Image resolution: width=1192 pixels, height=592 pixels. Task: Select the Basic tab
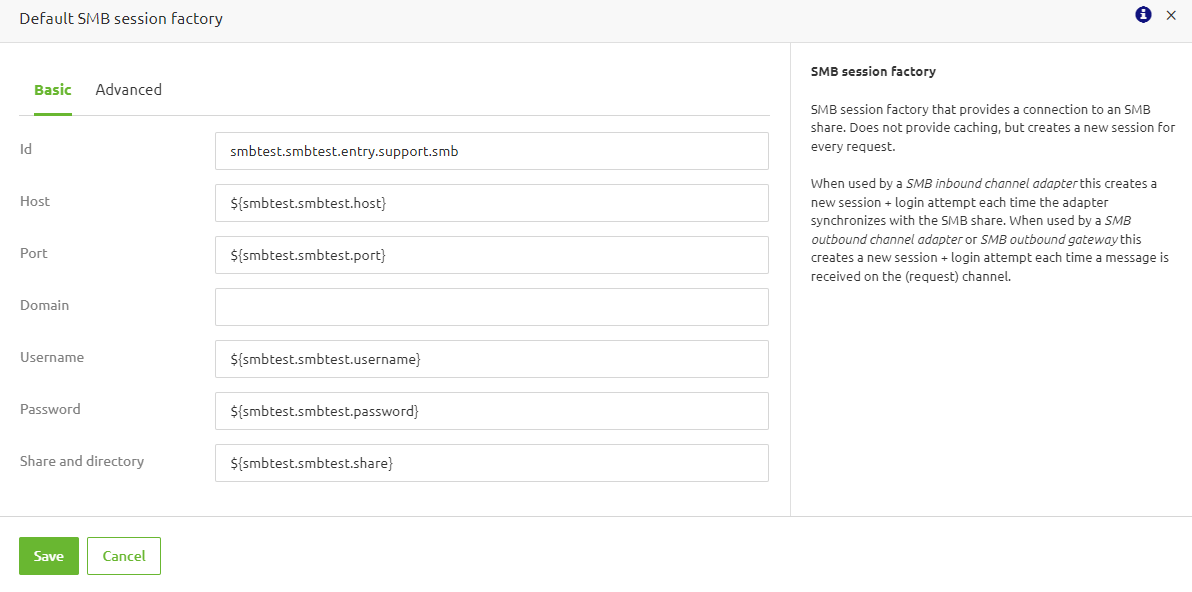[52, 89]
